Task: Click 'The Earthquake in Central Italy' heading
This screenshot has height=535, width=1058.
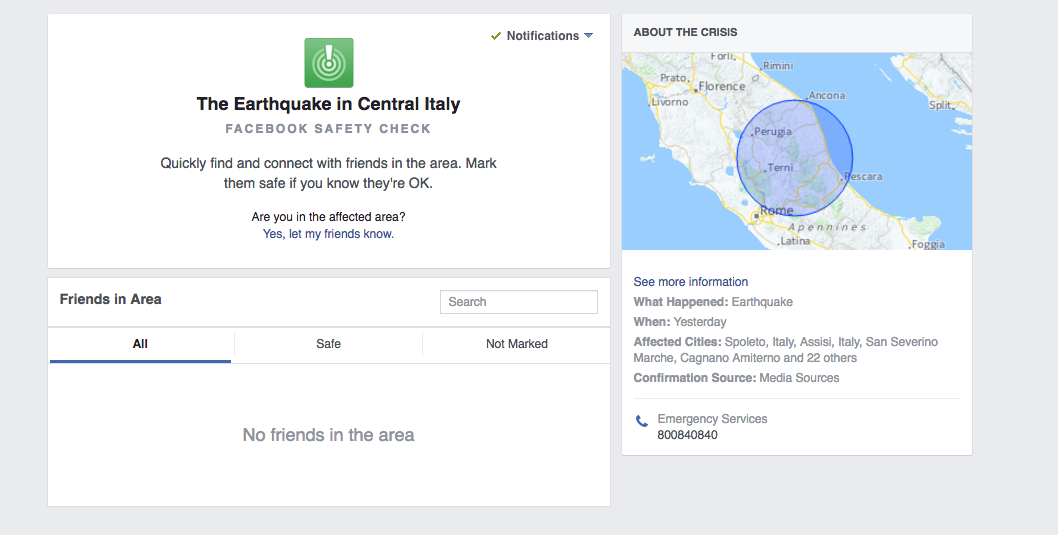Action: [329, 104]
